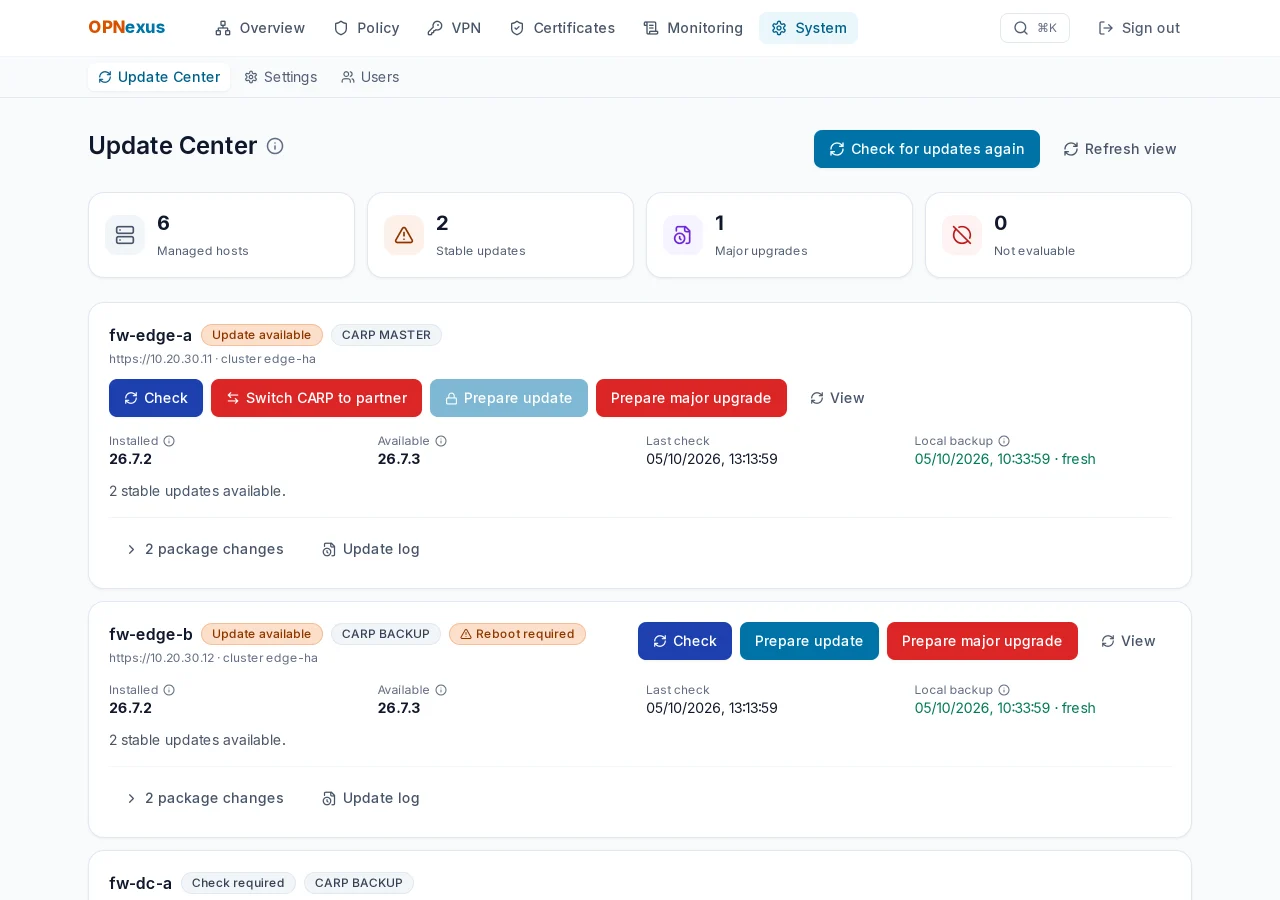Screen dimensions: 1280x900
Task: Click Check for updates again button
Action: pos(927,149)
